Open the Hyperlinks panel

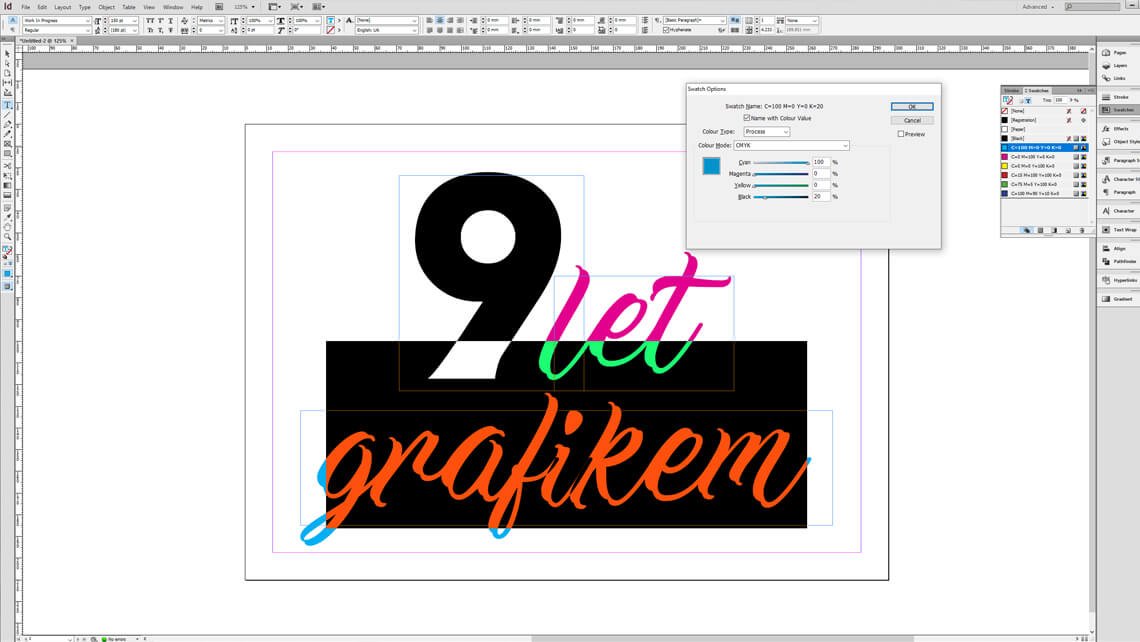tap(1119, 280)
